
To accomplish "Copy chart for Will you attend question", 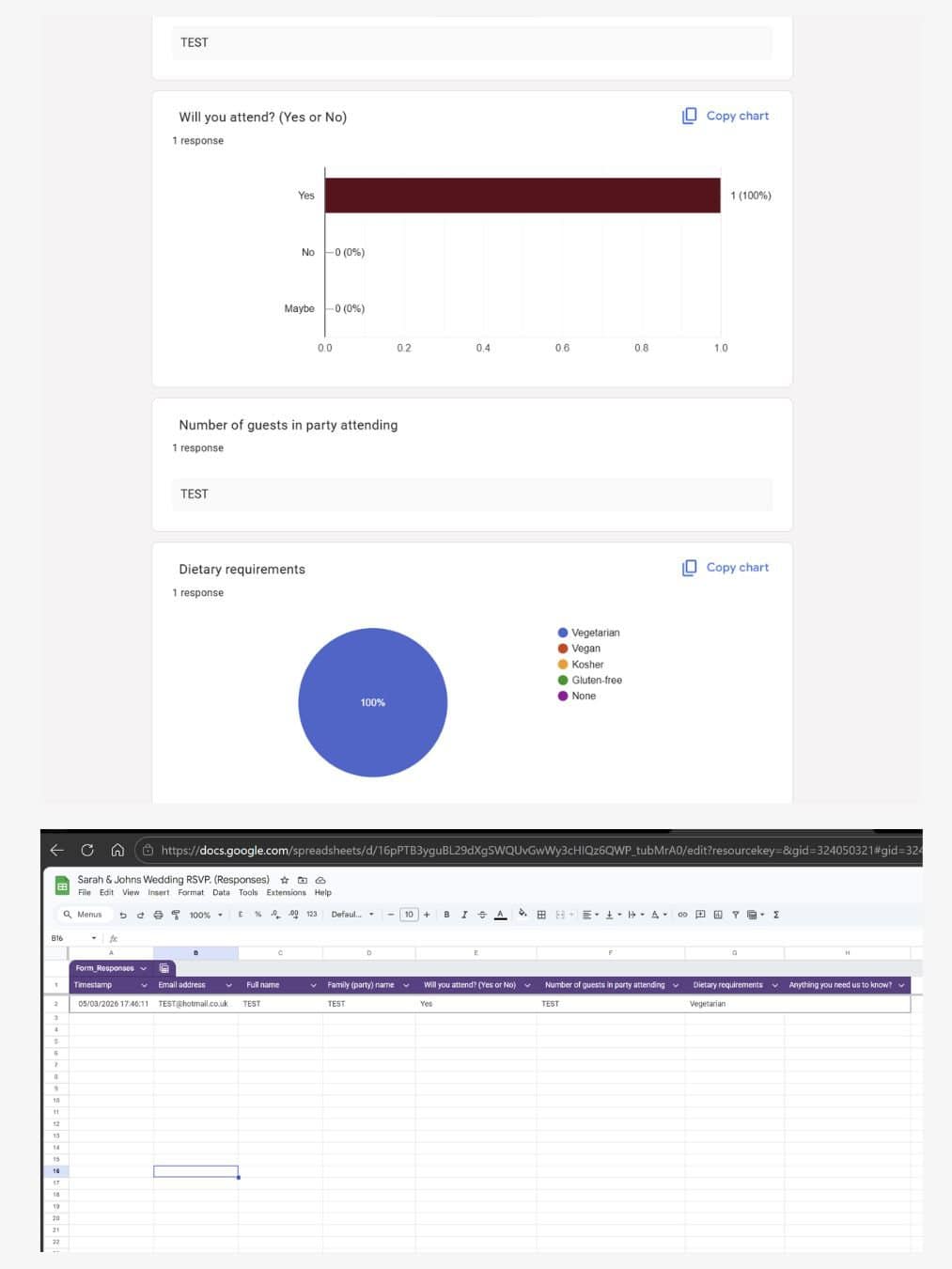I will [x=726, y=116].
